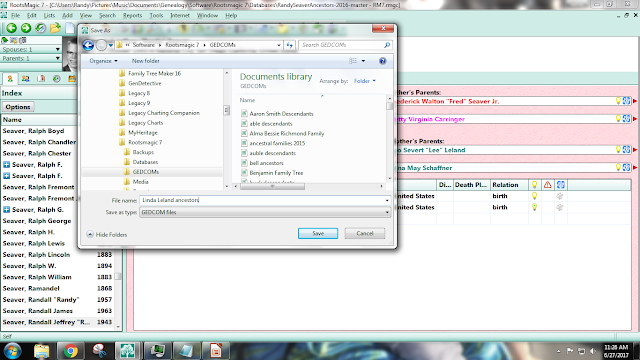The height and width of the screenshot is (360, 640).
Task: Open Windows Explorer from the taskbar
Action: 41,351
